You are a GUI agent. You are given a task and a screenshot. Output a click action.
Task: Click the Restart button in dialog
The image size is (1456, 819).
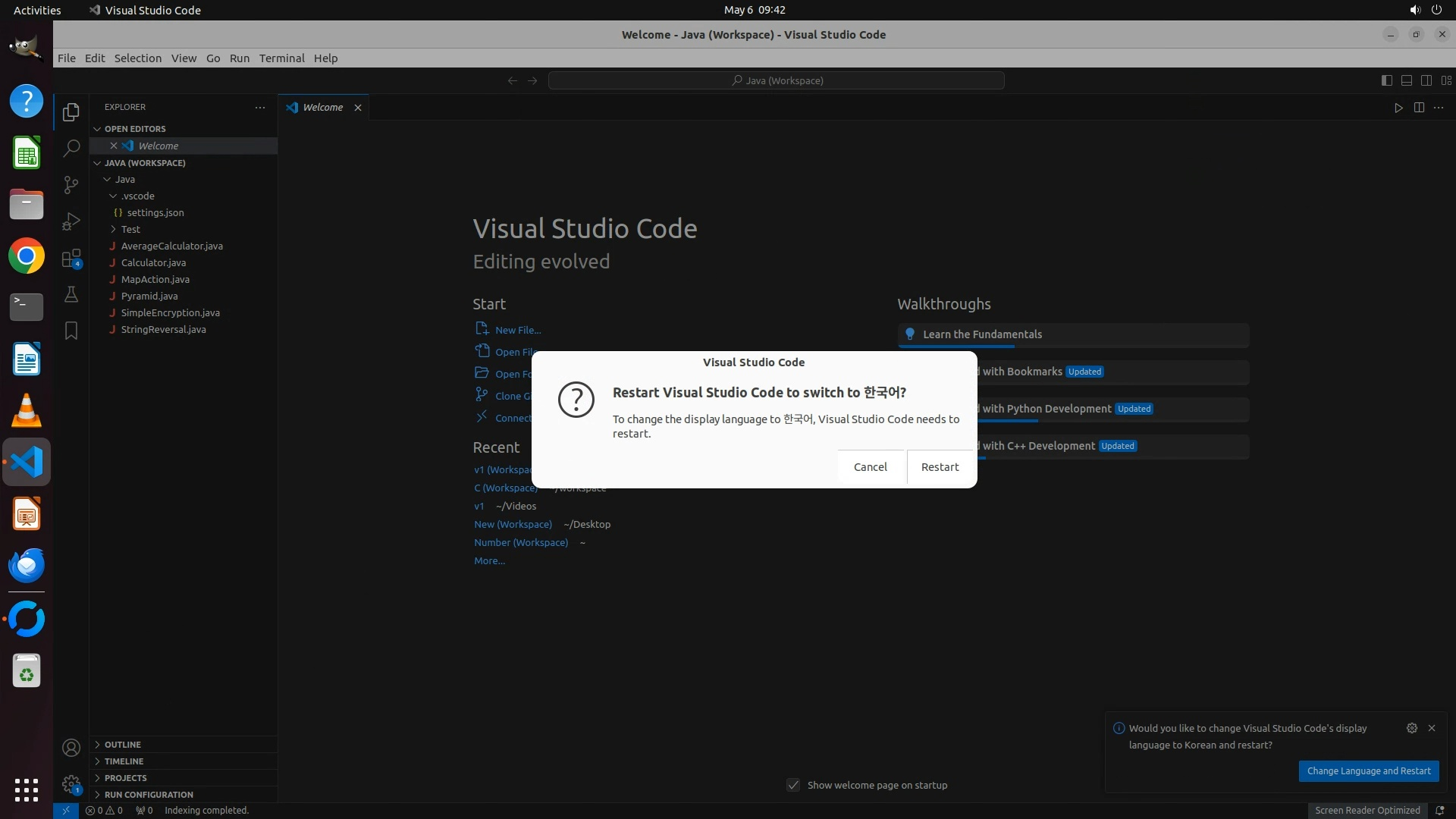click(940, 467)
